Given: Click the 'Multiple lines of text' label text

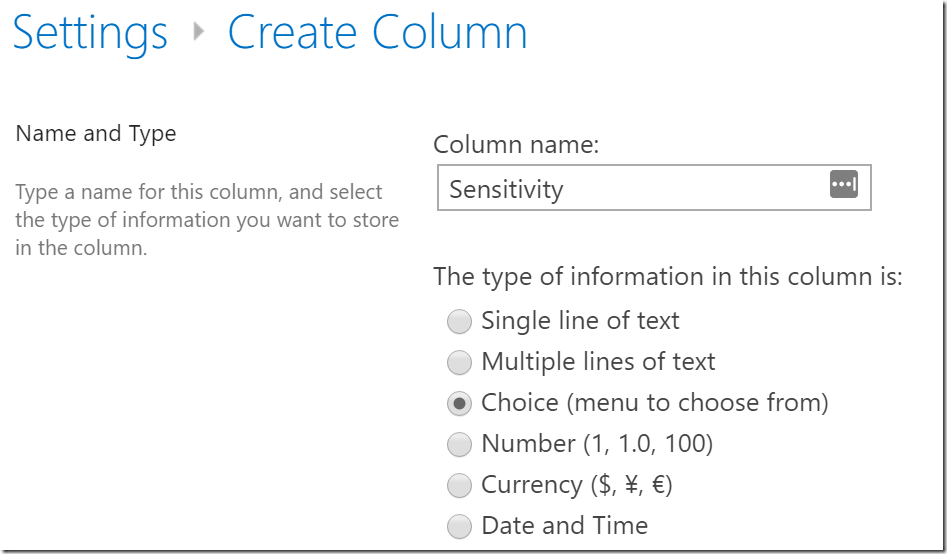Looking at the screenshot, I should point(598,361).
